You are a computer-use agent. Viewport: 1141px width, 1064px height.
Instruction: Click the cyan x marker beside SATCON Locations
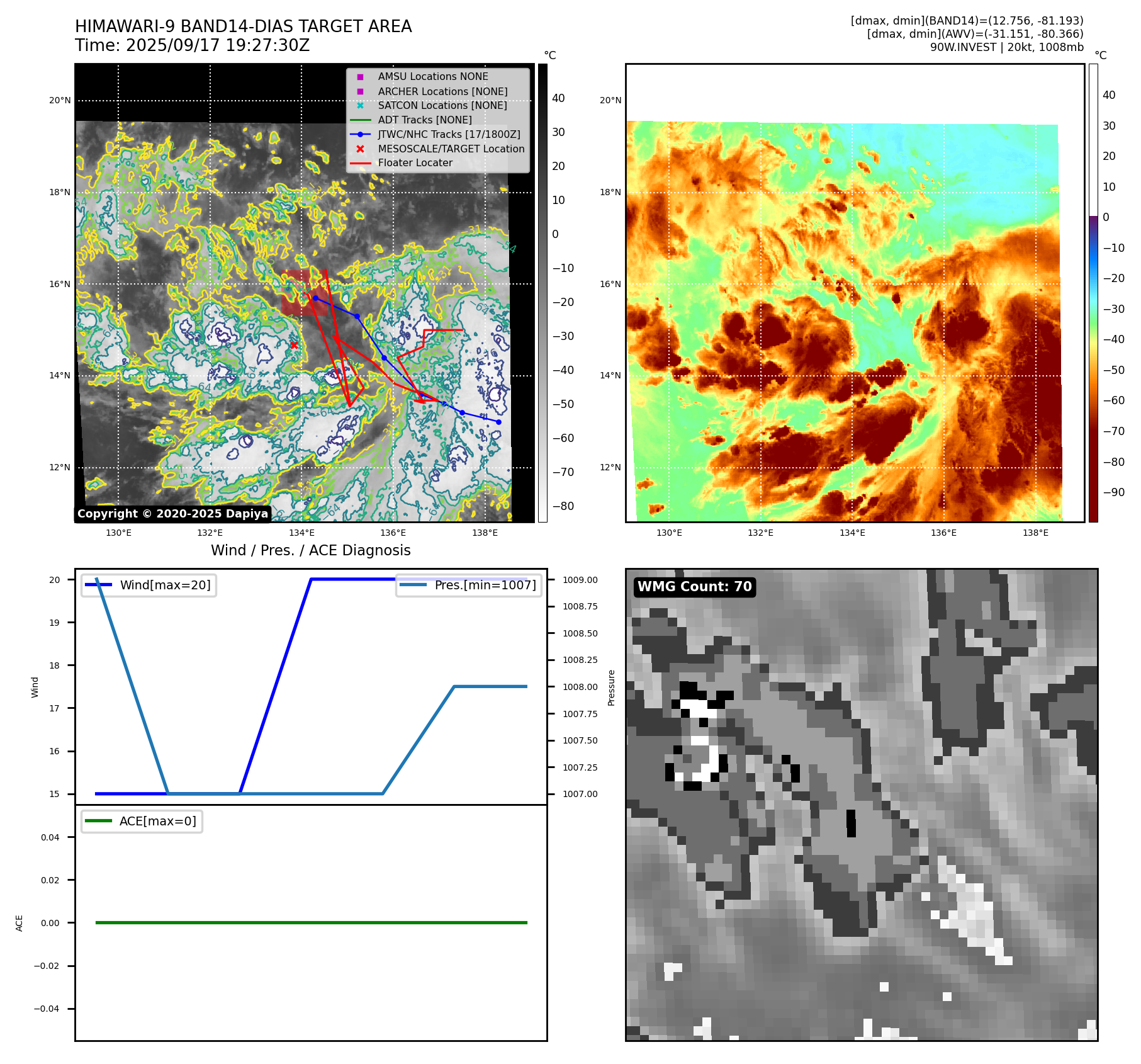[x=360, y=106]
